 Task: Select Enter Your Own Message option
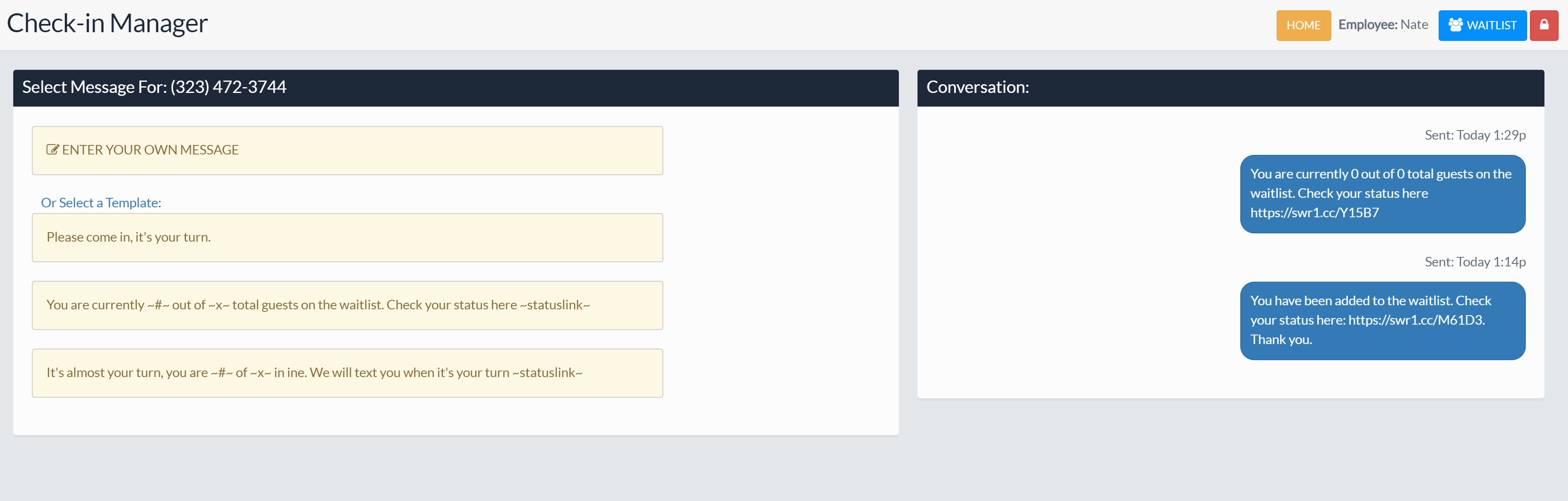[x=347, y=150]
